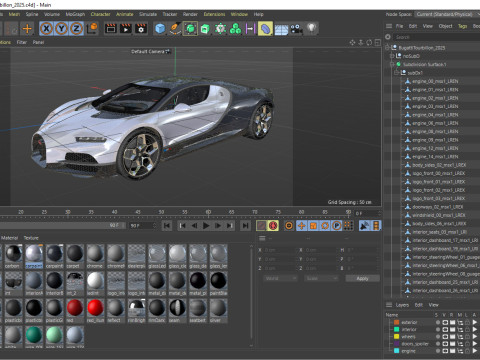Toggle the X axis lock

coord(46,29)
